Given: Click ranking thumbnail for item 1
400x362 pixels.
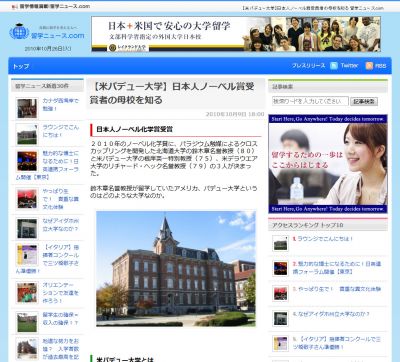Looking at the screenshot, I should click(280, 243).
